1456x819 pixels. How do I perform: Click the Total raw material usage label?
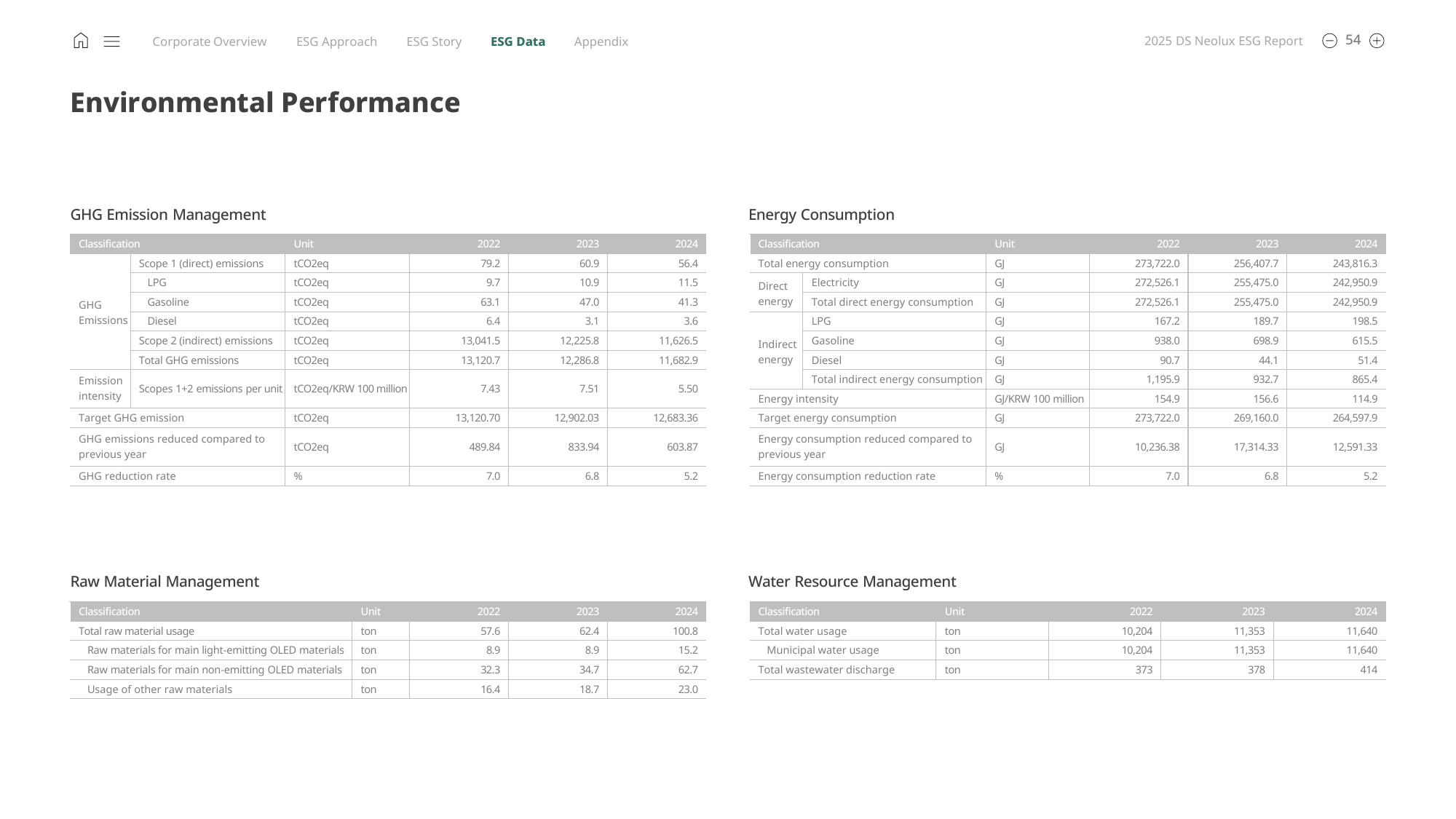(x=136, y=631)
